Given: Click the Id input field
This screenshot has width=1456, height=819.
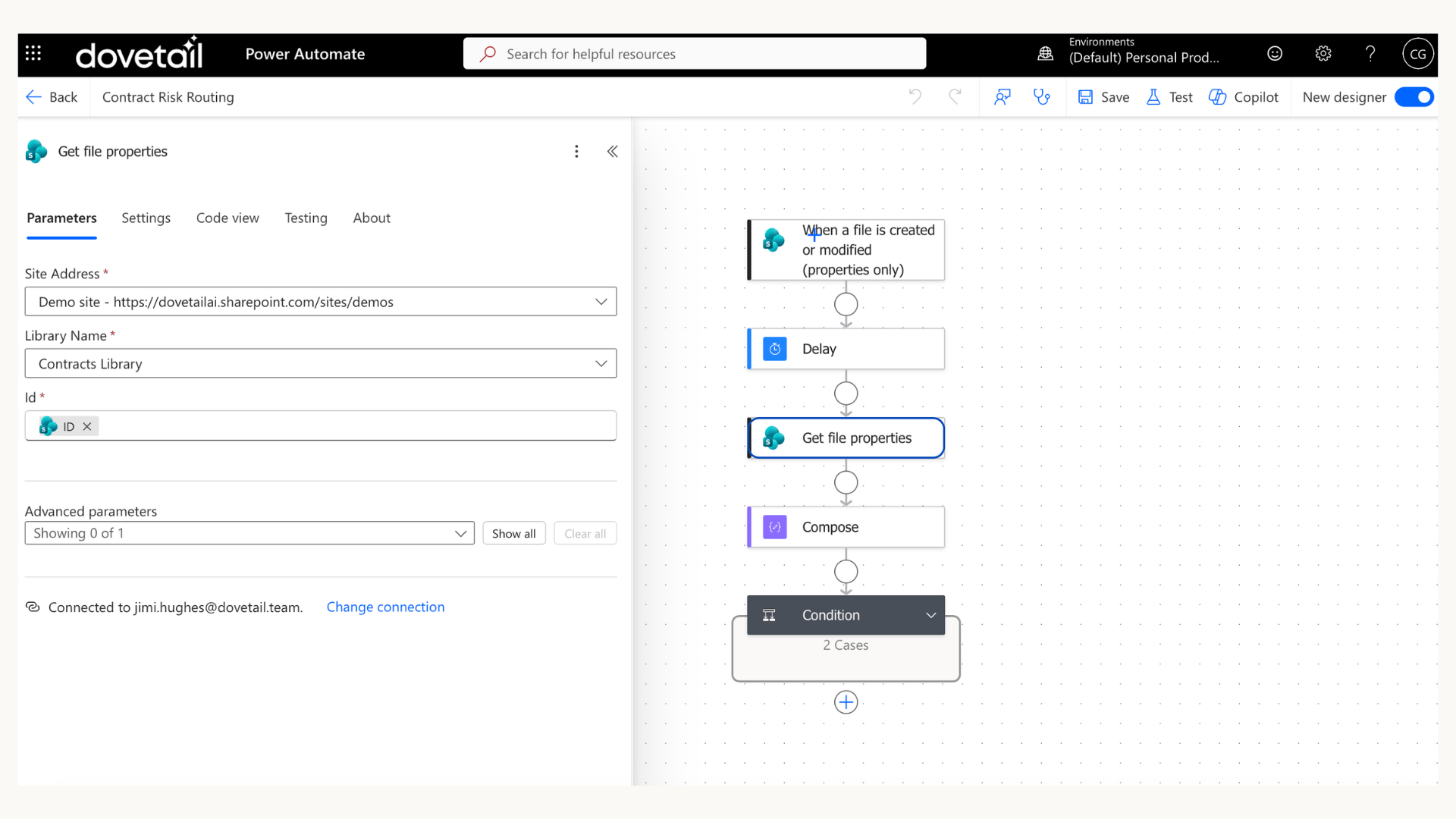Looking at the screenshot, I should pyautogui.click(x=321, y=425).
